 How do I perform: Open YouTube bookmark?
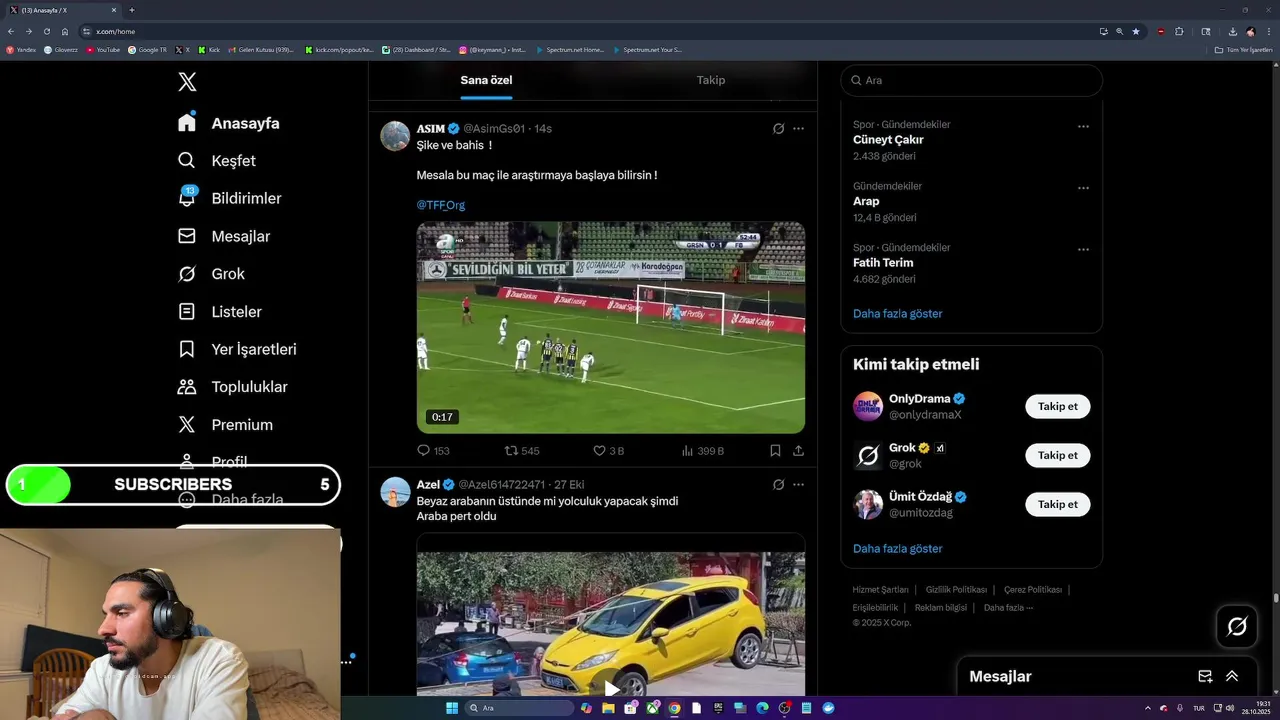pyautogui.click(x=103, y=49)
